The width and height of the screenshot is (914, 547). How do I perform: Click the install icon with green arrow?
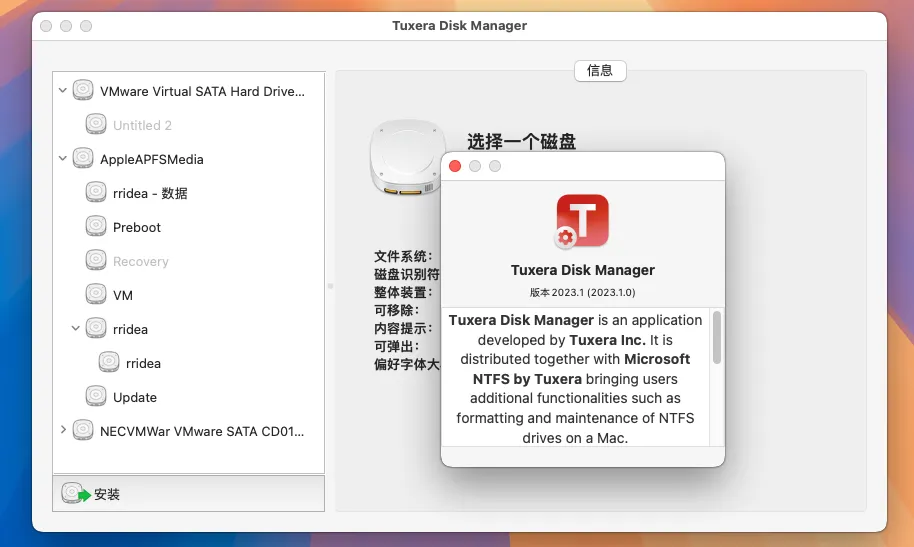76,494
